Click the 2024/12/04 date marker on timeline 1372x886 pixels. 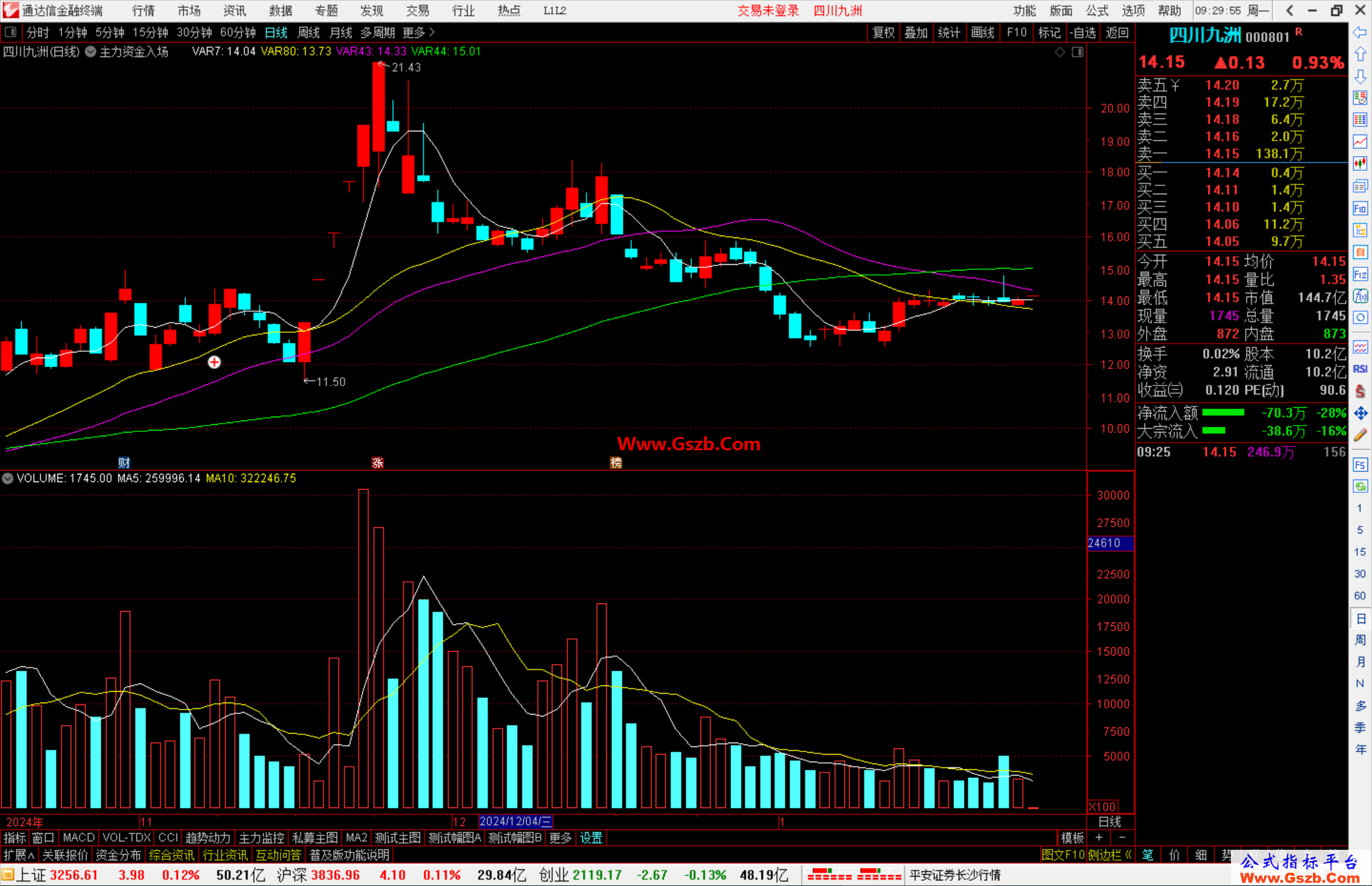[x=515, y=821]
